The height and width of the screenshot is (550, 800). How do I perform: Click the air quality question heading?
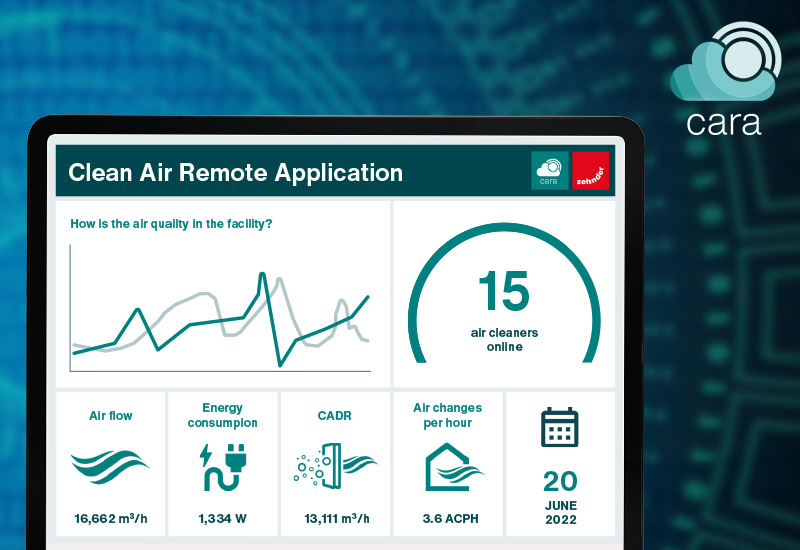coord(171,224)
